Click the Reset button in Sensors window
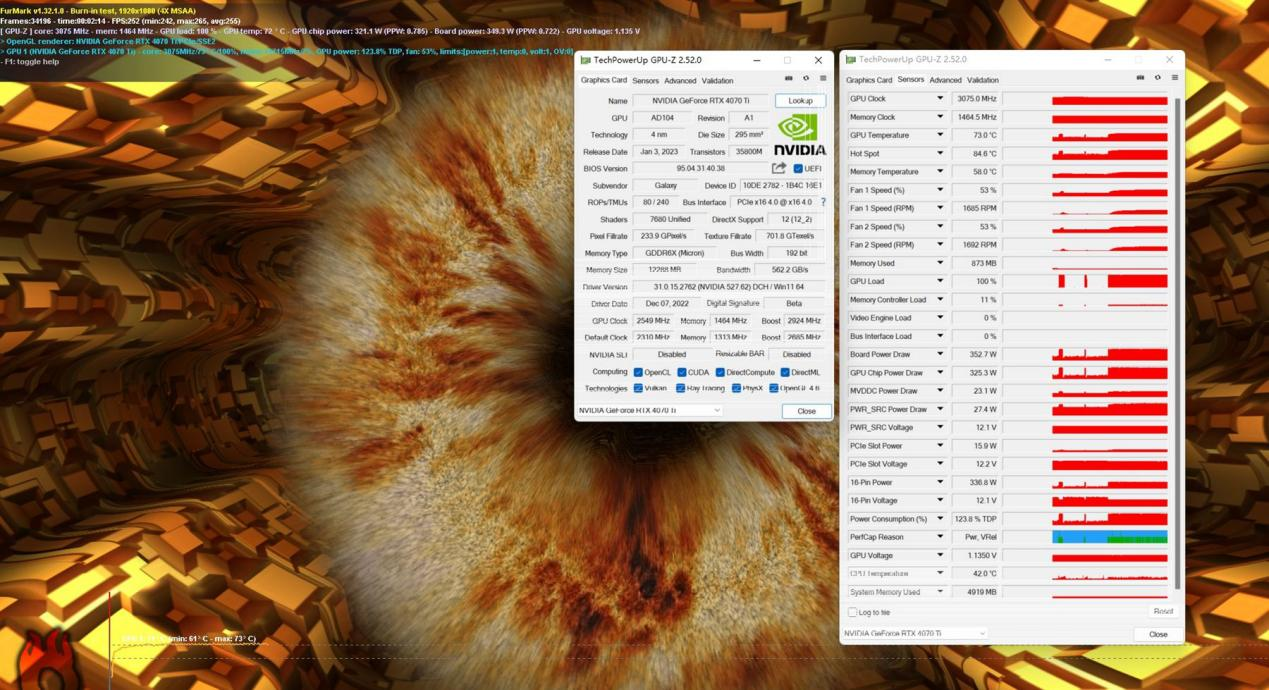 pos(1162,611)
